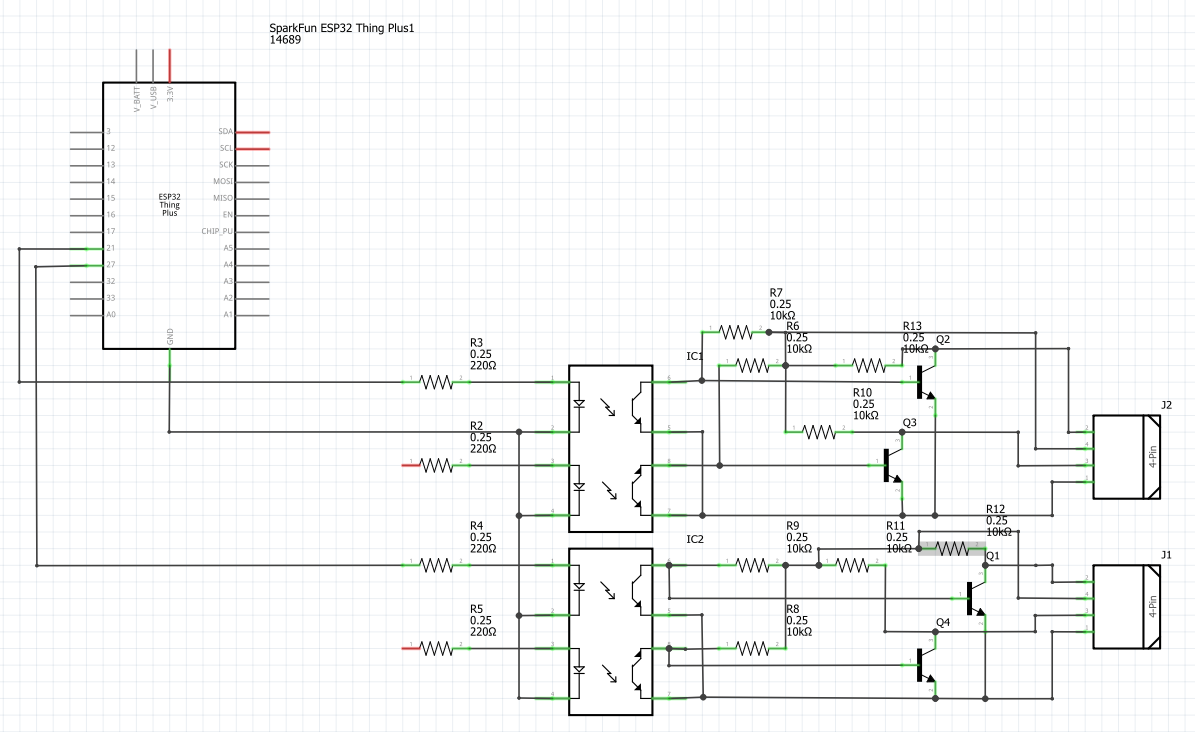This screenshot has height=732, width=1195.
Task: Select the R3 220Ω resistor symbol
Action: point(436,381)
